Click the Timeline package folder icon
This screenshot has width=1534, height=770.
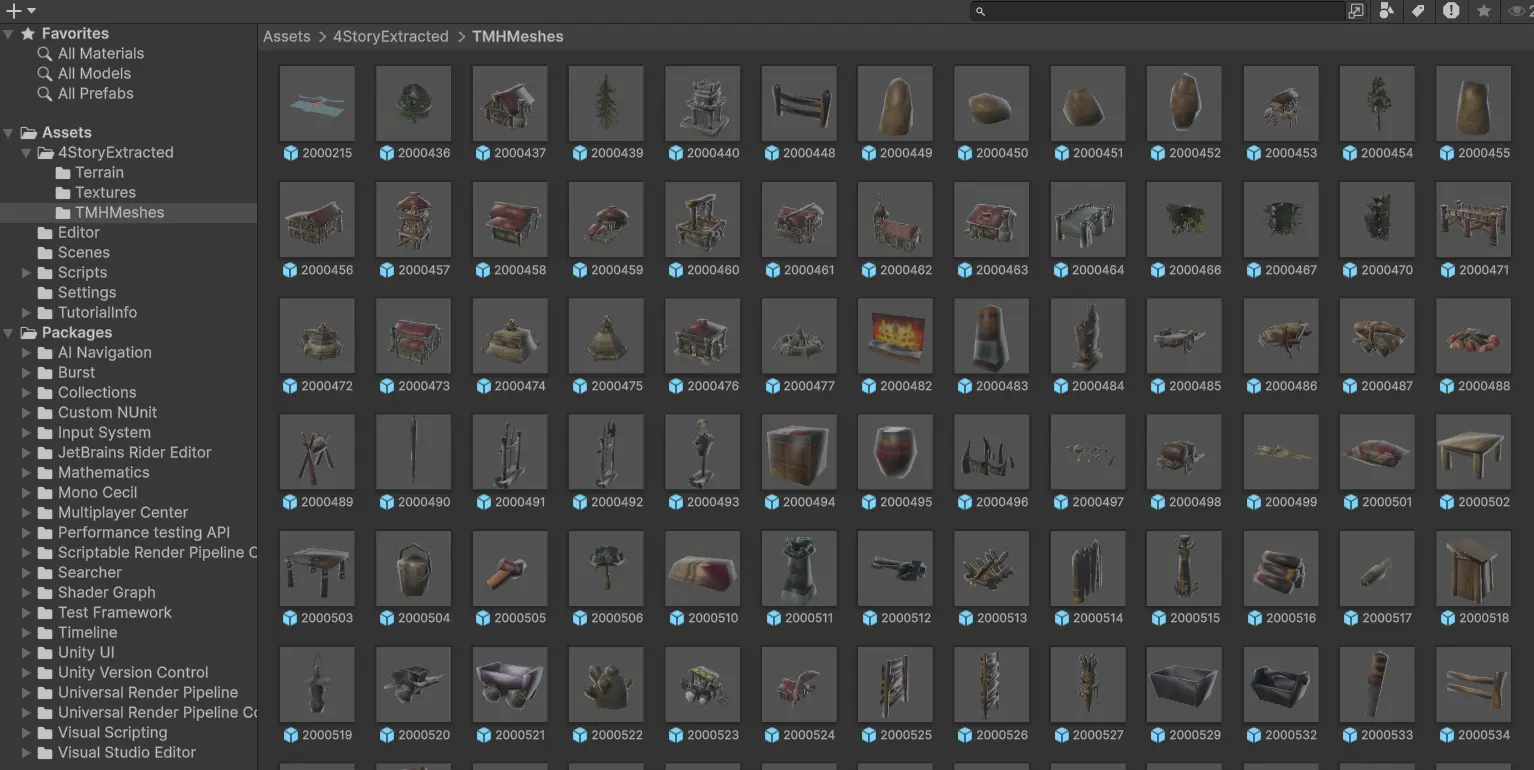45,633
